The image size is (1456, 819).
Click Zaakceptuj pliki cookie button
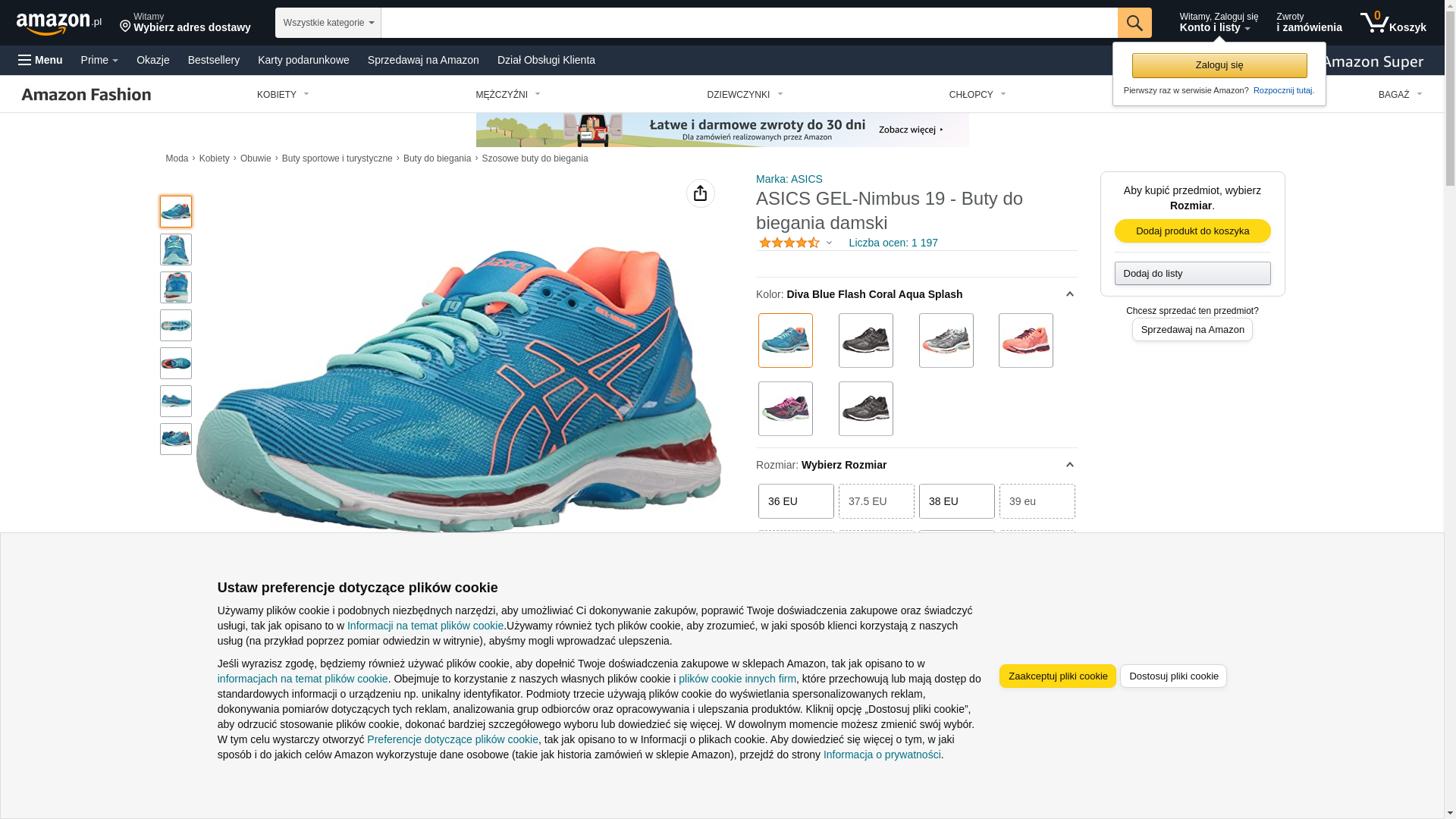coord(1057,676)
